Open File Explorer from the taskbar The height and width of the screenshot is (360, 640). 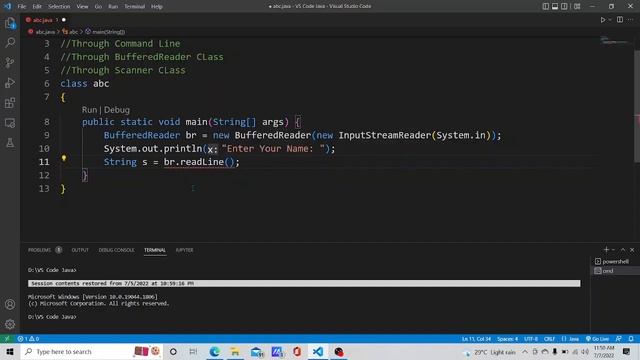pos(235,351)
